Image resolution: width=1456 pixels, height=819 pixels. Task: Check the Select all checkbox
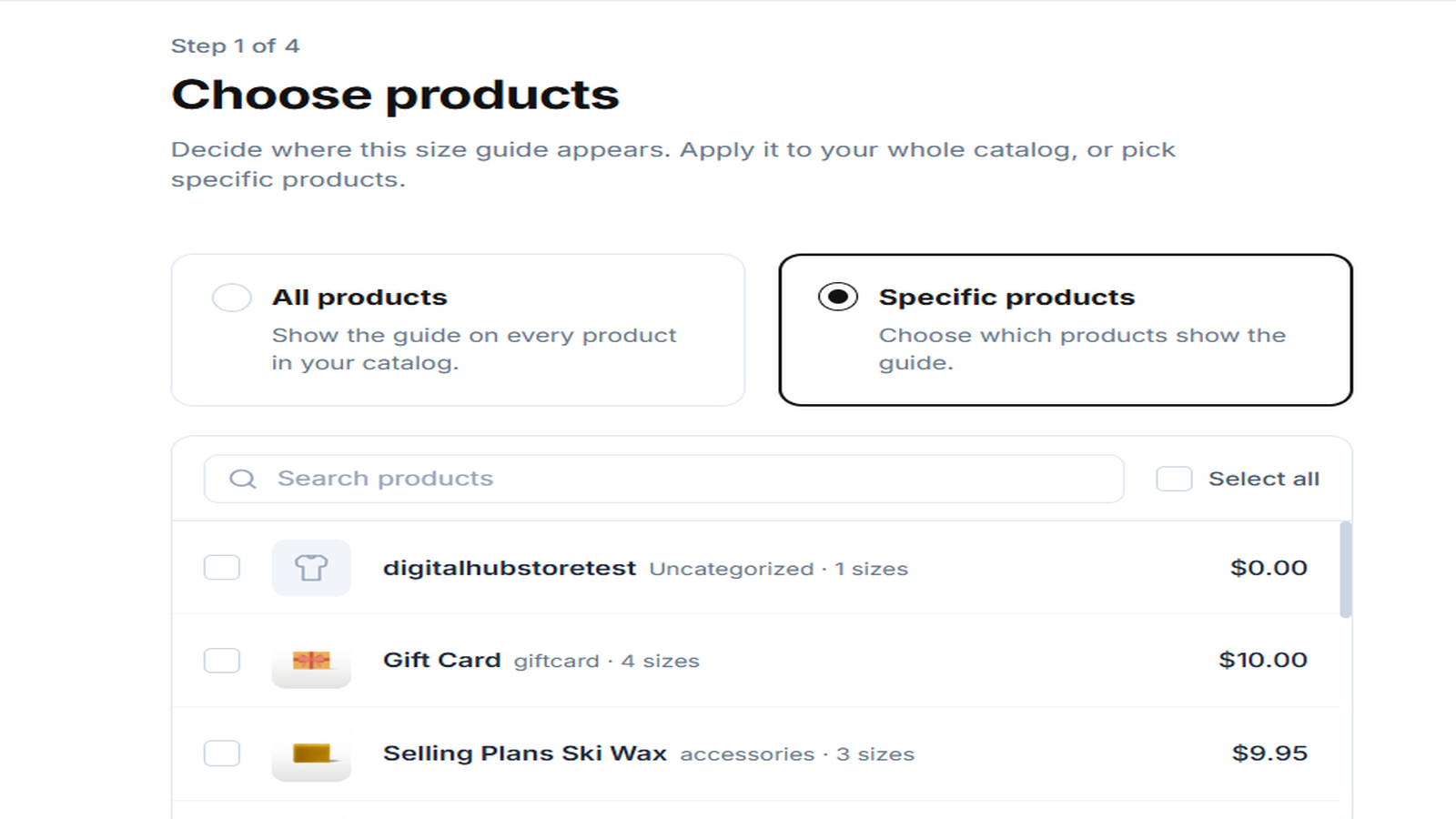point(1174,479)
